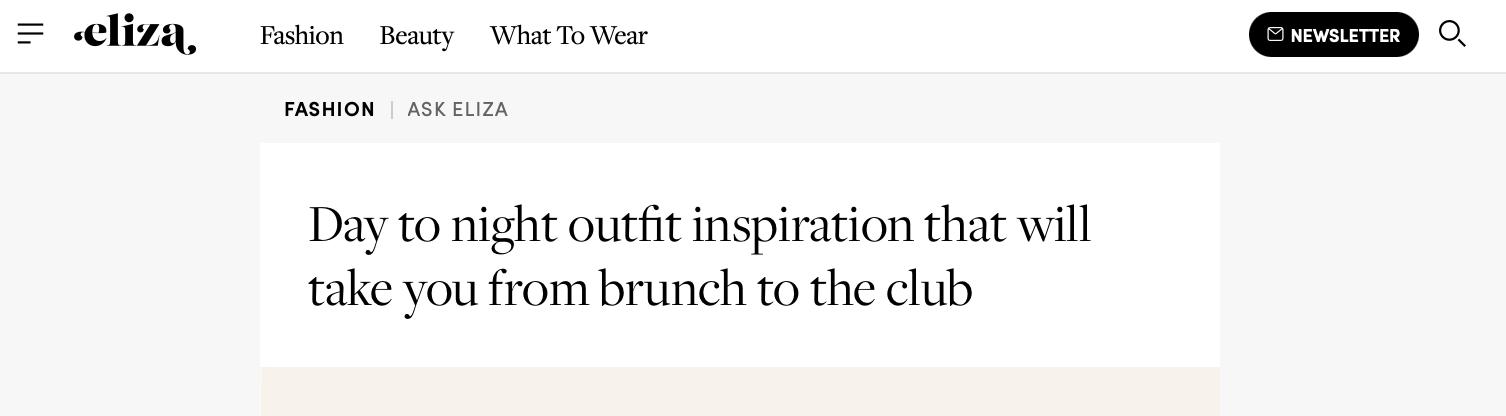1506x416 pixels.
Task: Click the envelope icon in the Newsletter button
Action: click(1275, 35)
